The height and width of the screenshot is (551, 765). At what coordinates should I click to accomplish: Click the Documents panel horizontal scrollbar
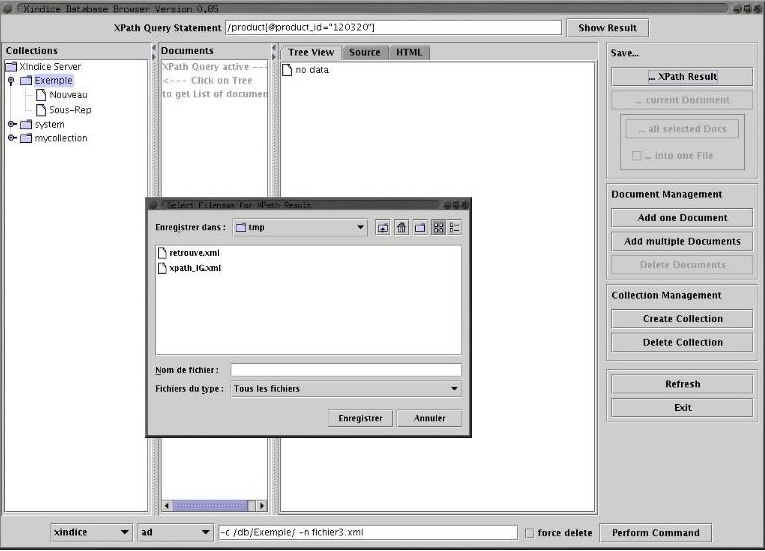[x=213, y=506]
